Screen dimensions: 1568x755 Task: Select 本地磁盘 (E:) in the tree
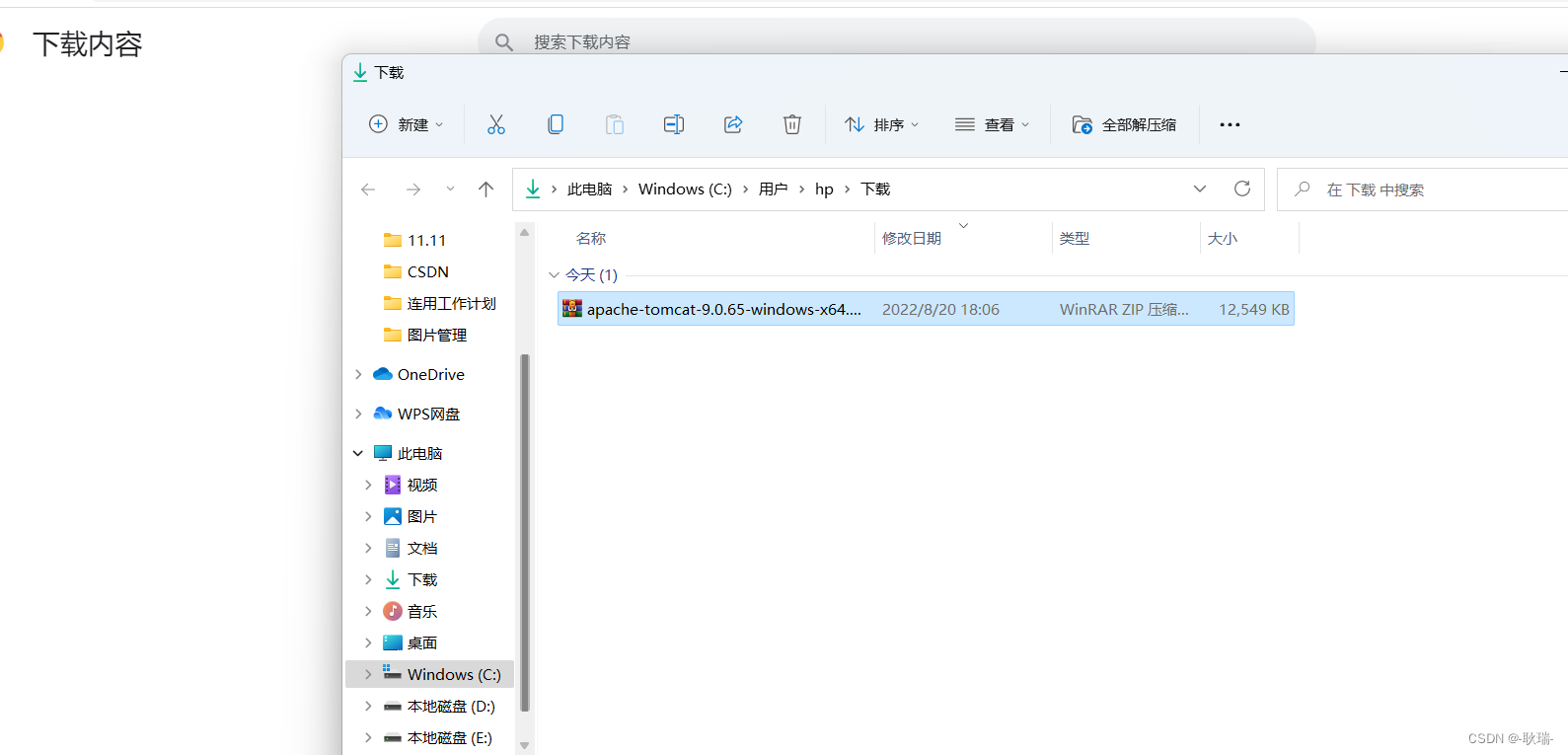click(449, 737)
